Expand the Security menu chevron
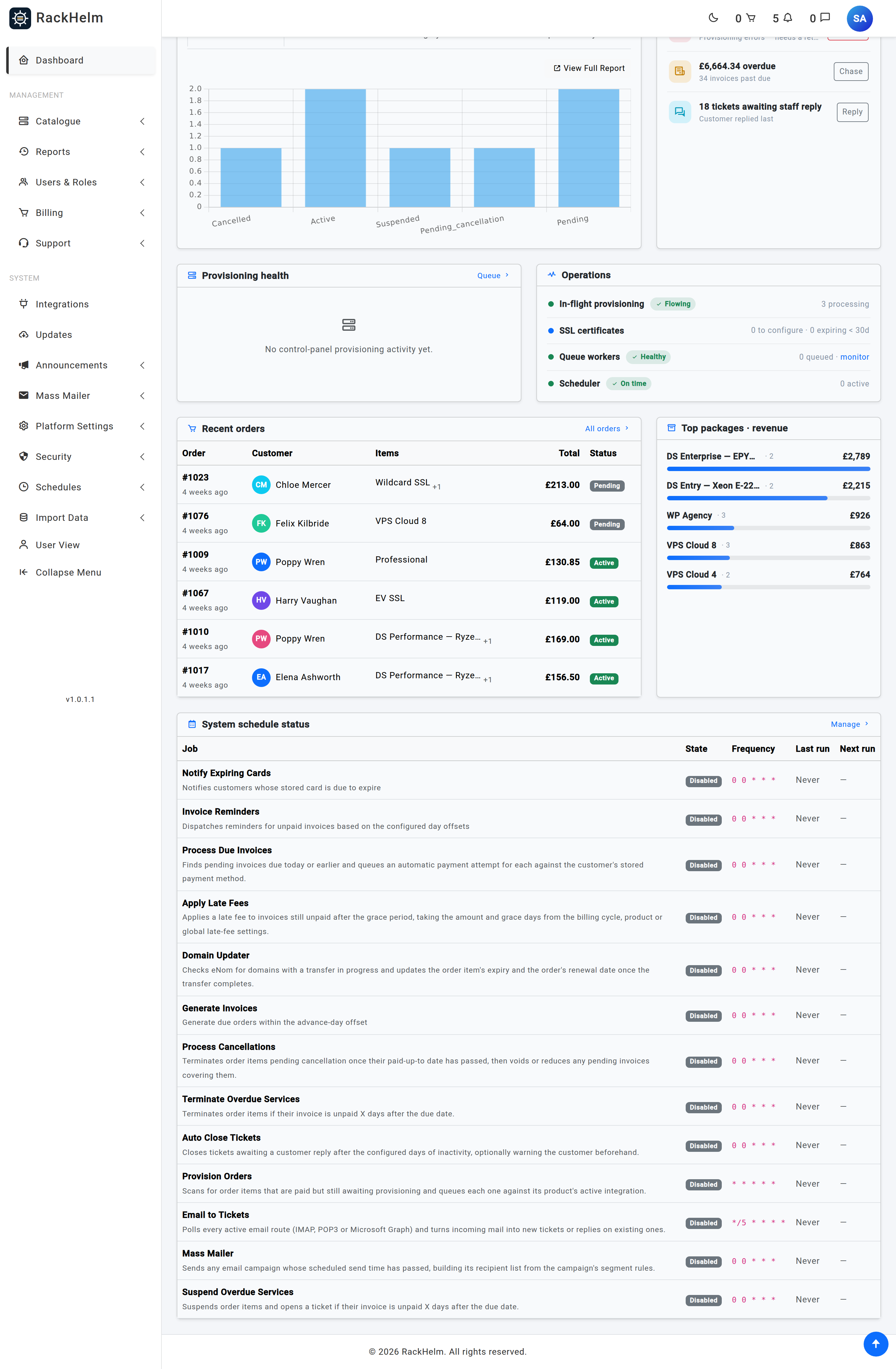 pyautogui.click(x=142, y=456)
